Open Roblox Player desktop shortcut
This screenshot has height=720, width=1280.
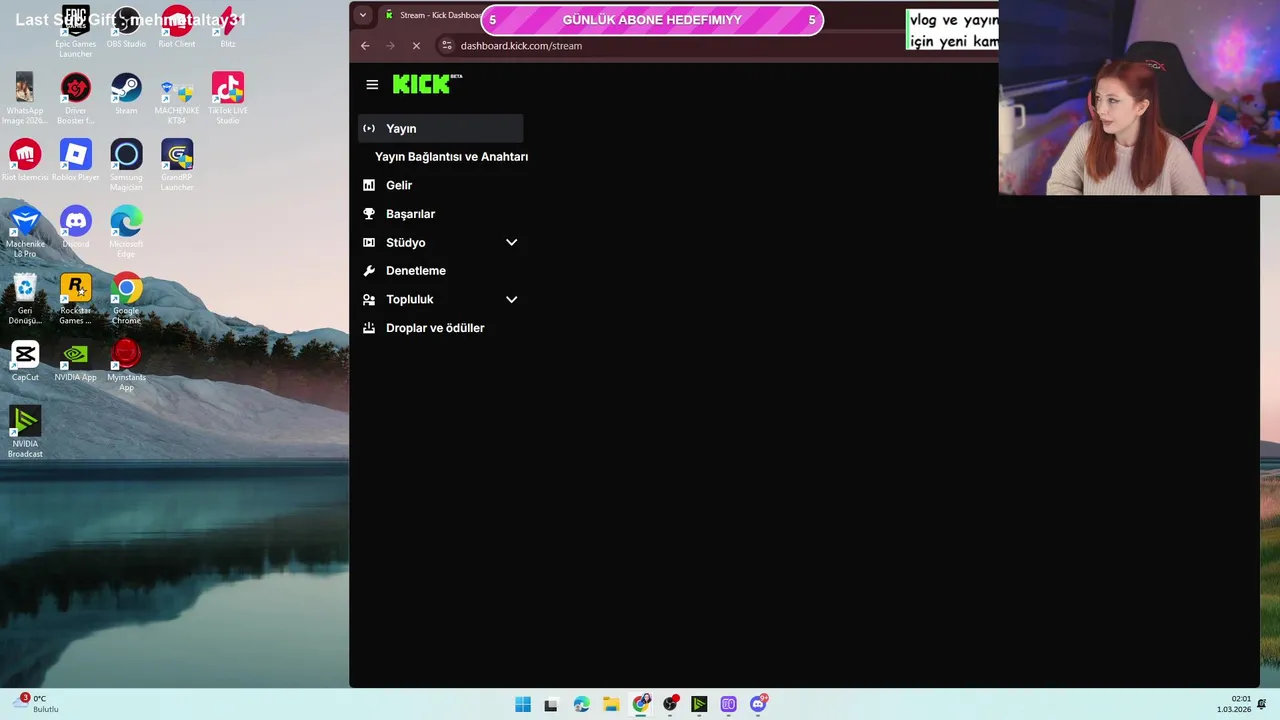(x=75, y=160)
